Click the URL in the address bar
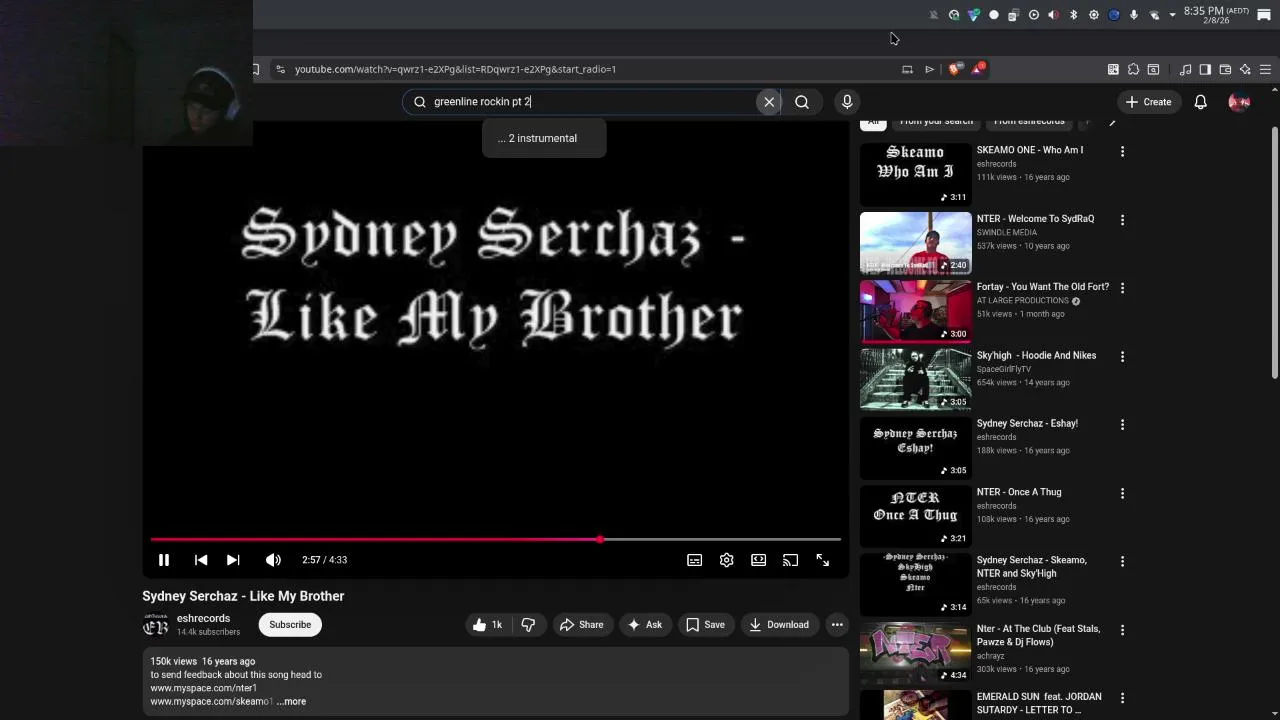This screenshot has height=720, width=1280. (455, 69)
